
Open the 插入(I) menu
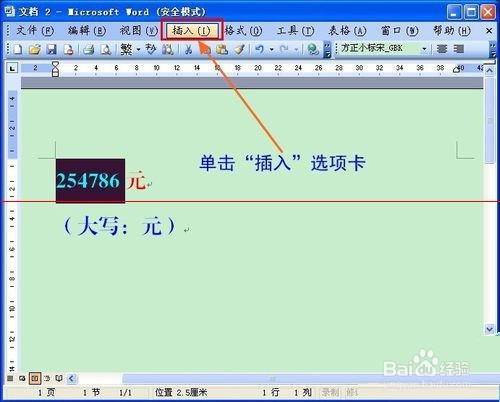191,31
